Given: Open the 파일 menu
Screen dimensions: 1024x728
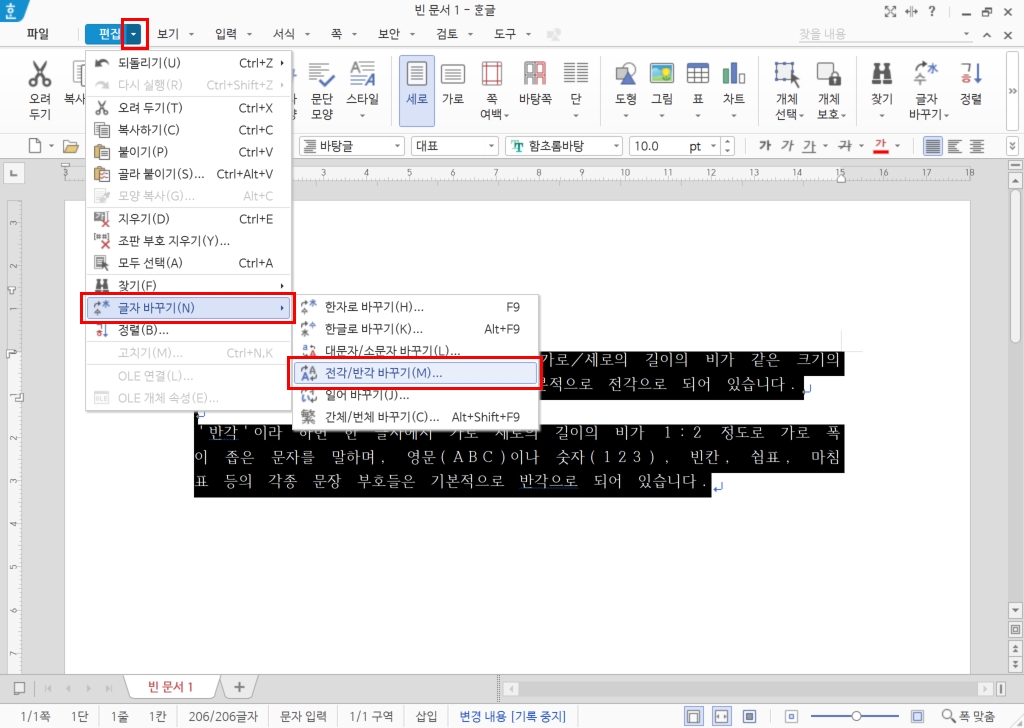Looking at the screenshot, I should pyautogui.click(x=38, y=34).
